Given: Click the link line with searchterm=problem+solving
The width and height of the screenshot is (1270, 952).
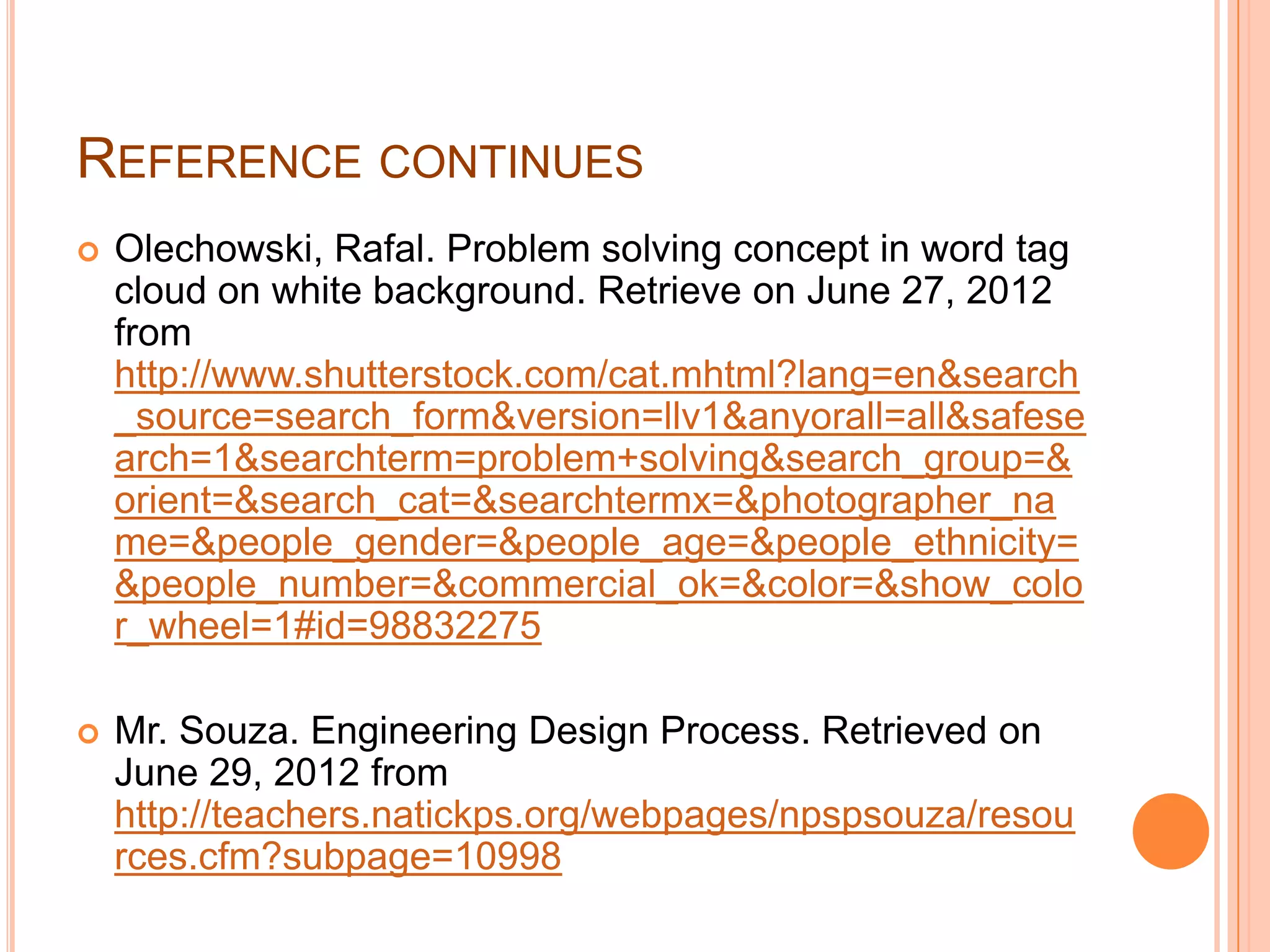Looking at the screenshot, I should point(592,459).
